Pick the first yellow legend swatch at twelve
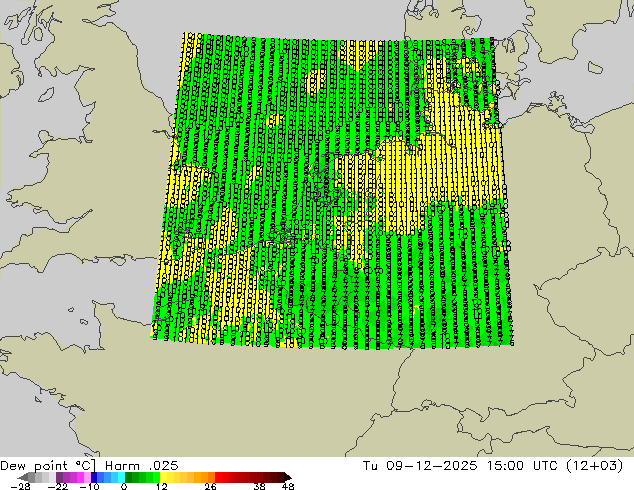 pyautogui.click(x=163, y=477)
